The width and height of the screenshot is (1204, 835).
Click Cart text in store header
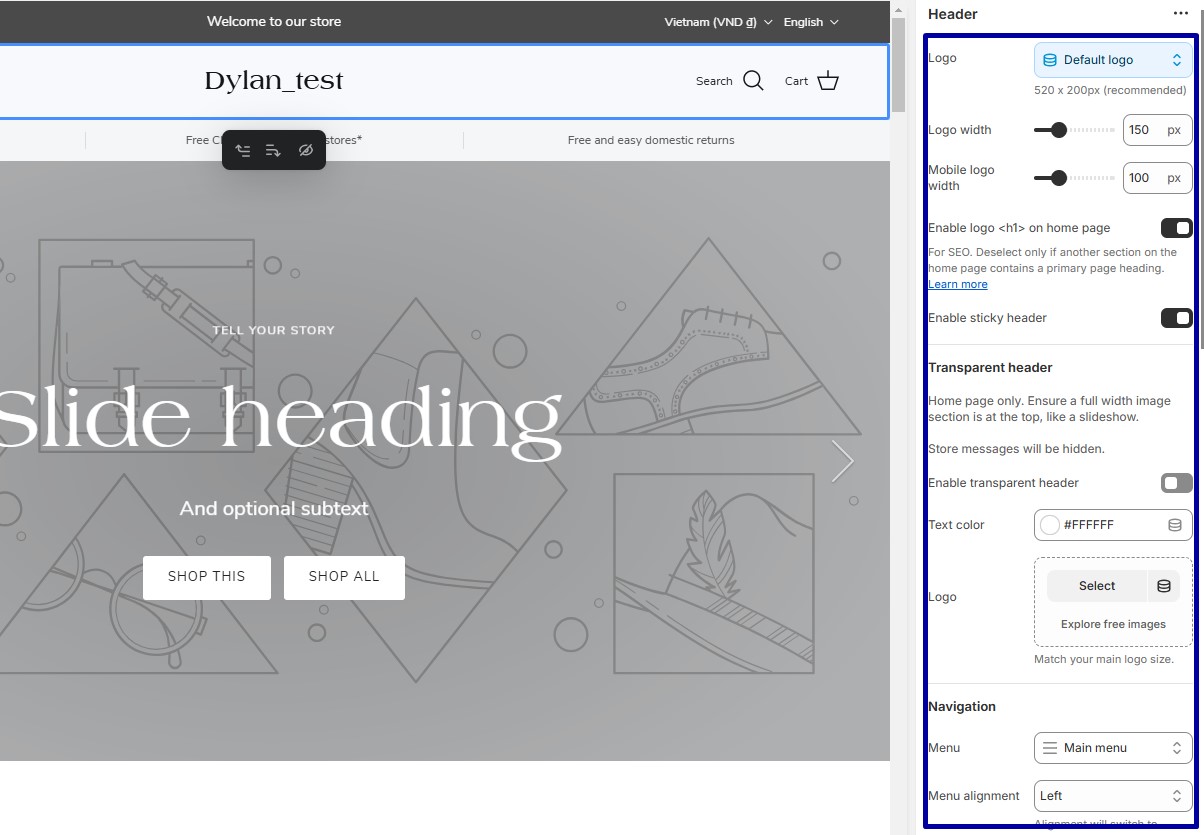pos(796,81)
